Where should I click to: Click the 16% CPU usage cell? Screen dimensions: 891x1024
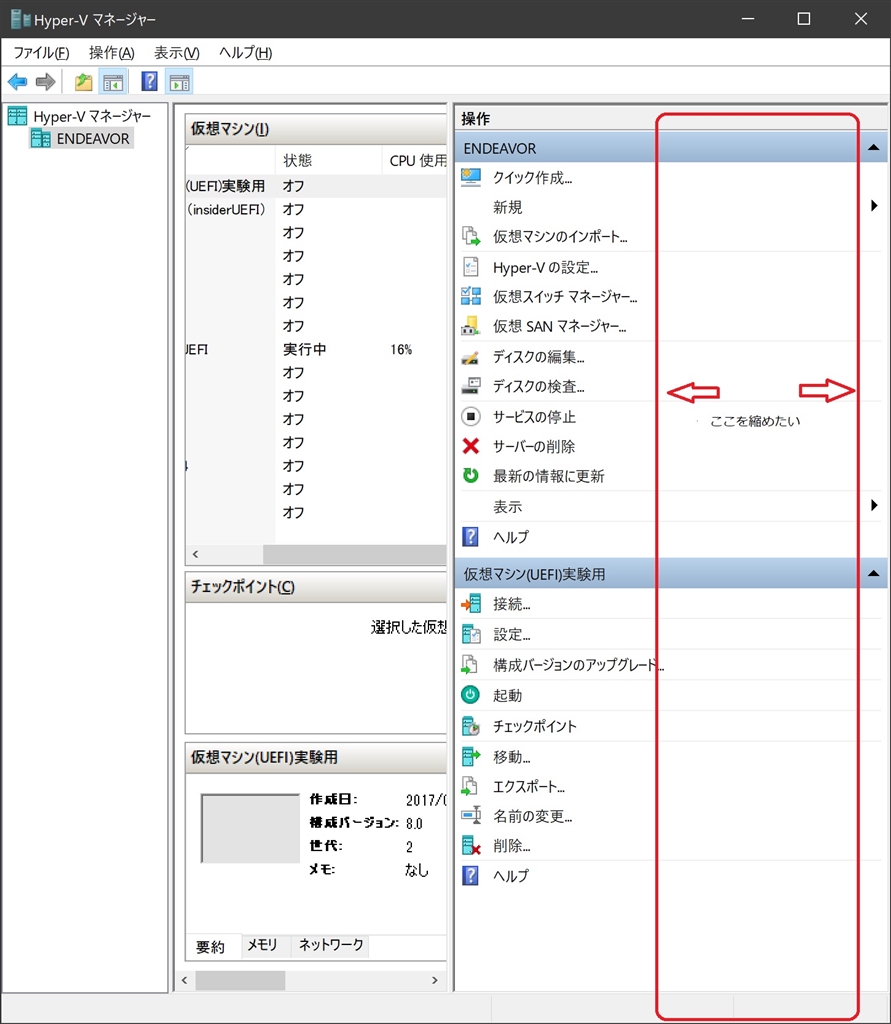click(x=401, y=349)
